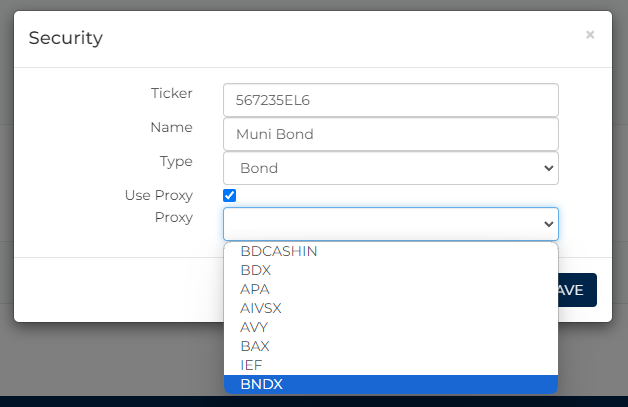Click the Name field containing Muni Bond
This screenshot has width=628, height=407.
click(390, 134)
